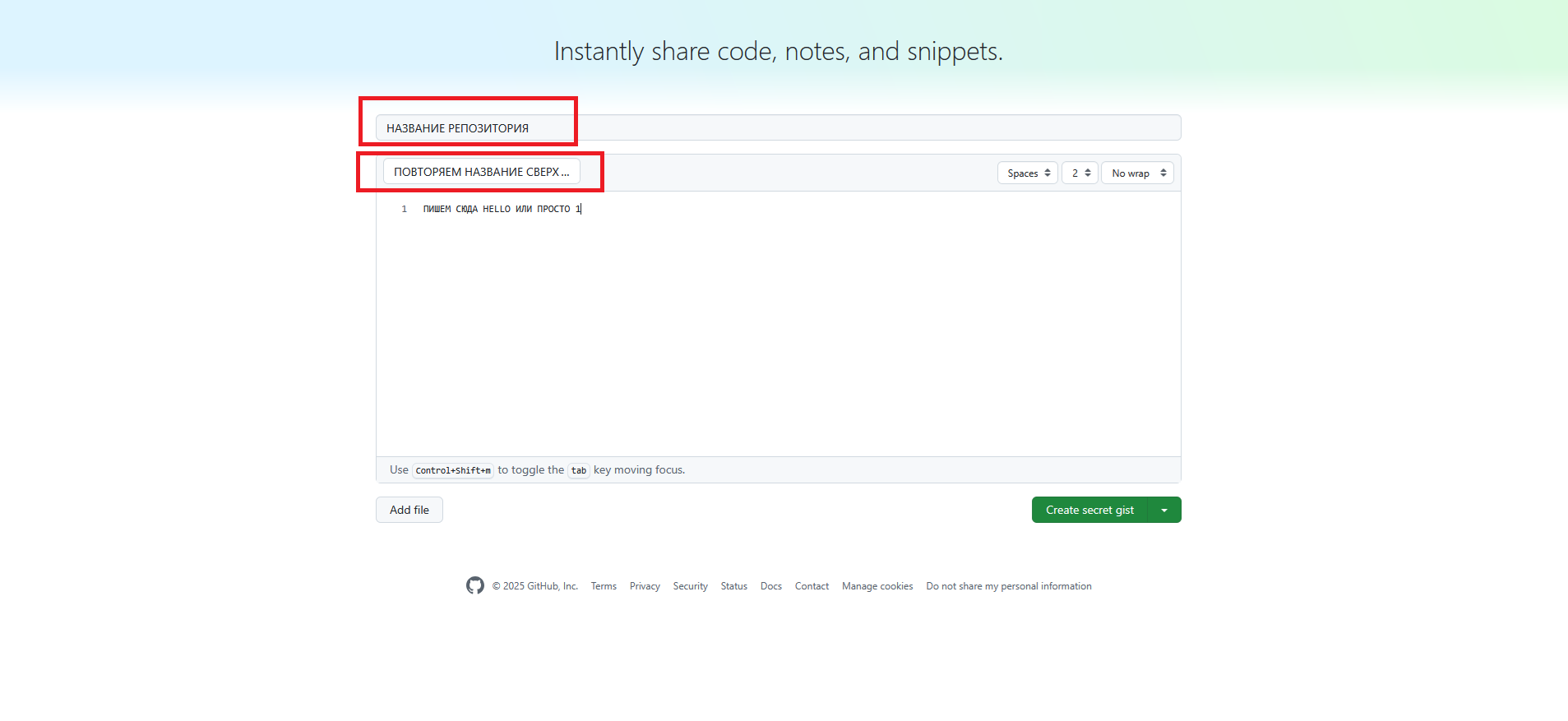The height and width of the screenshot is (721, 1568).
Task: Click the code text on editor line 1
Action: click(x=502, y=209)
